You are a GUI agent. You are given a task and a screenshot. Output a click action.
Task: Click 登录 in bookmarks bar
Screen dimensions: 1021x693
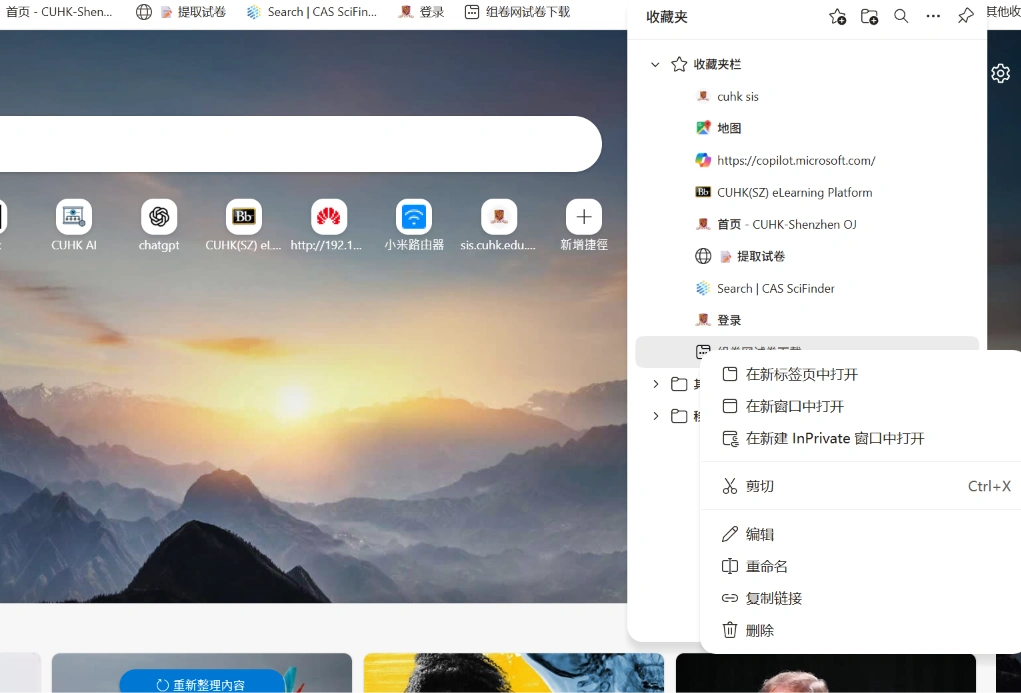(x=421, y=12)
